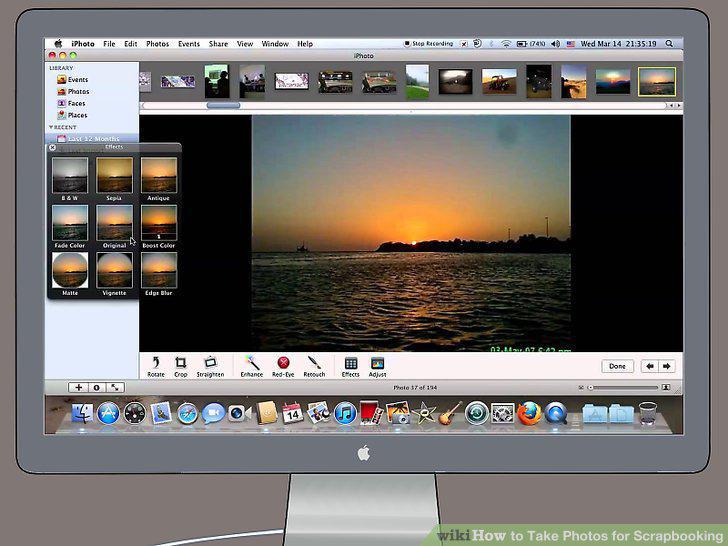This screenshot has height=546, width=728.
Task: Open Spotlight search magnifier
Action: [669, 44]
